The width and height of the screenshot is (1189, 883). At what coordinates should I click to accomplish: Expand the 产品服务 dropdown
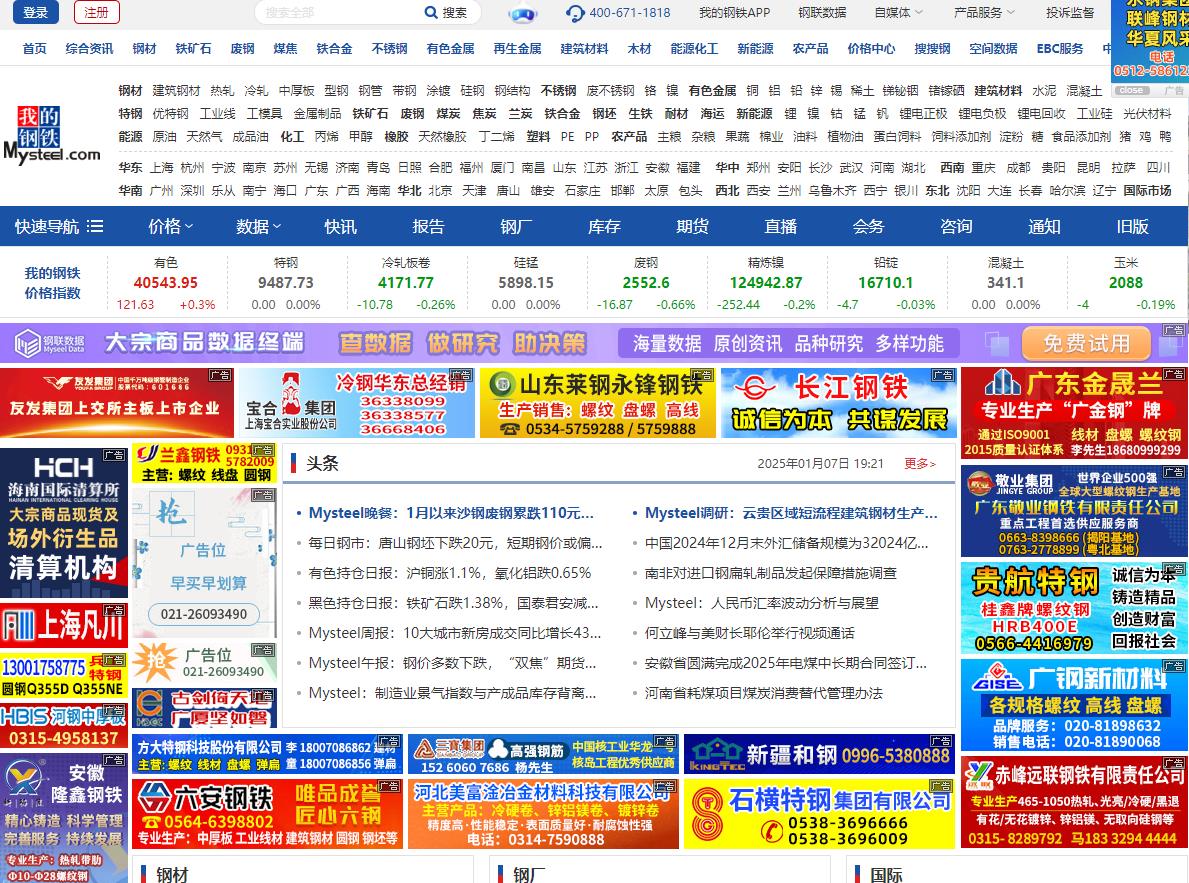(984, 12)
